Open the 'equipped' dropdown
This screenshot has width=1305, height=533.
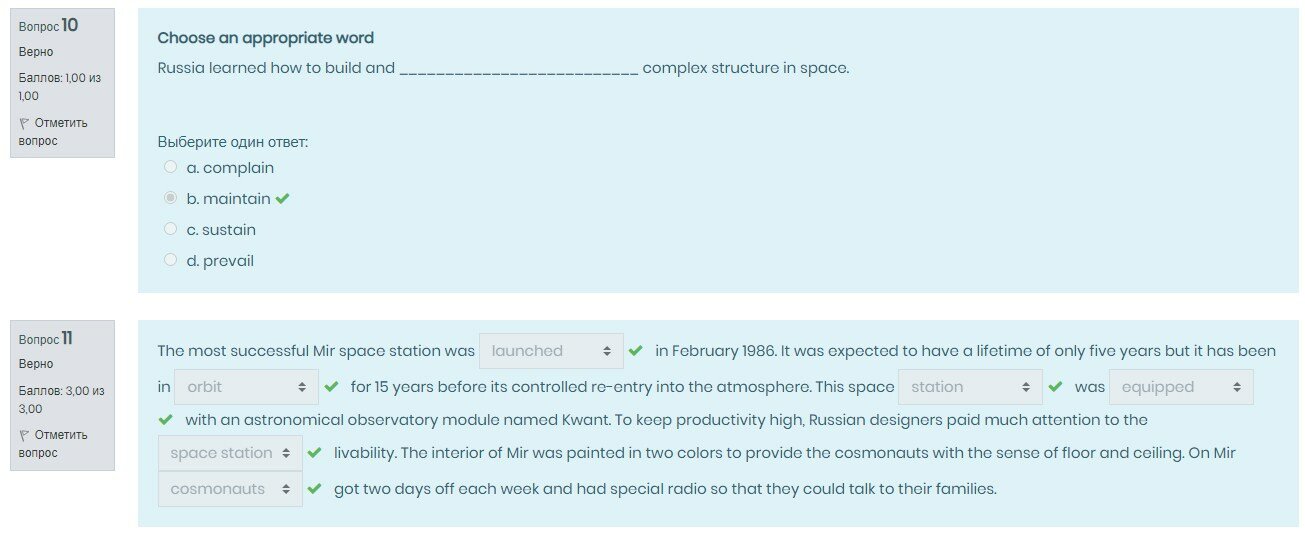[x=1180, y=387]
